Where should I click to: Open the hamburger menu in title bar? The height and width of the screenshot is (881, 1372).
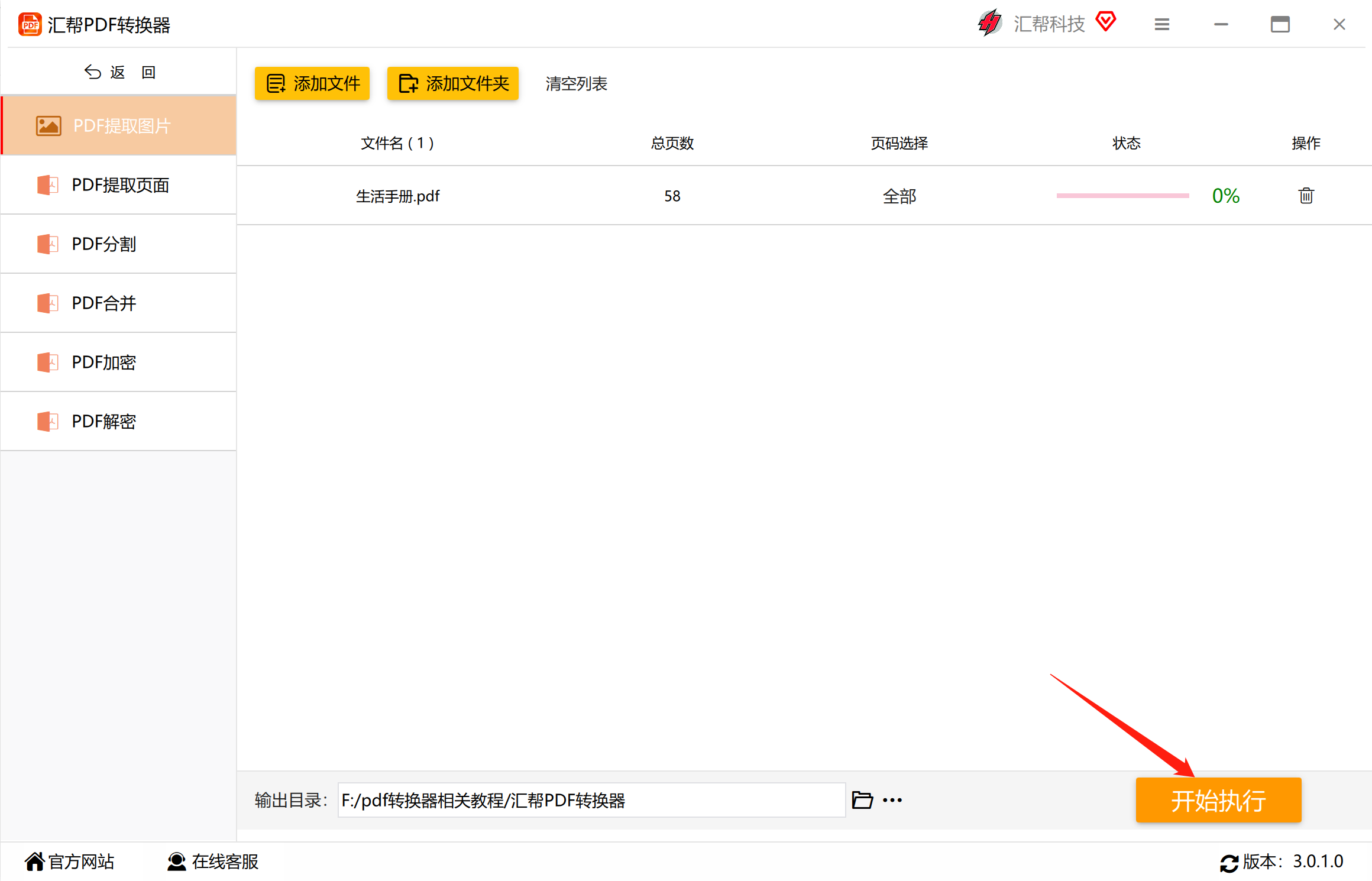pos(1161,24)
